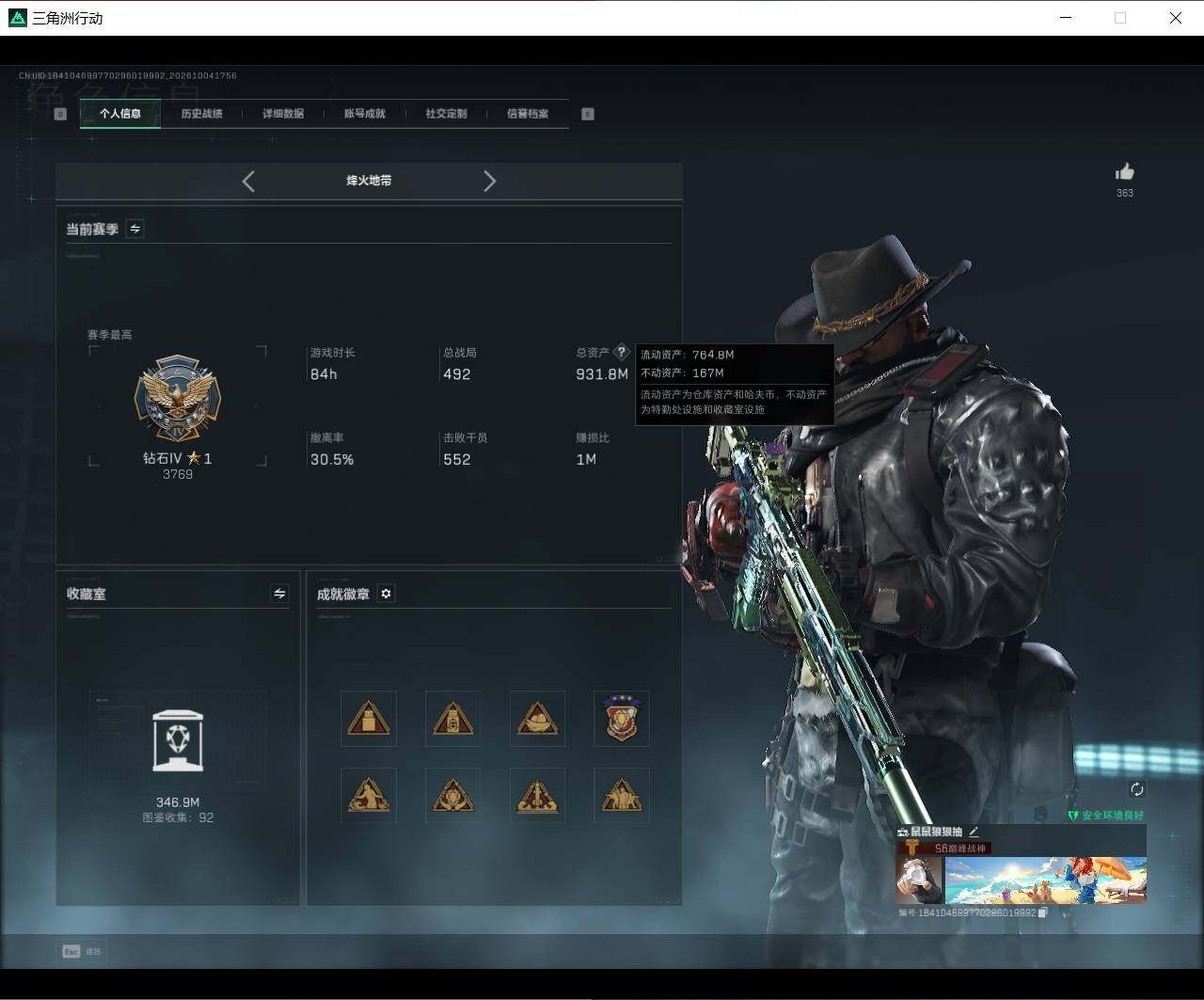
Task: Click the 931.8M total assets value
Action: [602, 374]
